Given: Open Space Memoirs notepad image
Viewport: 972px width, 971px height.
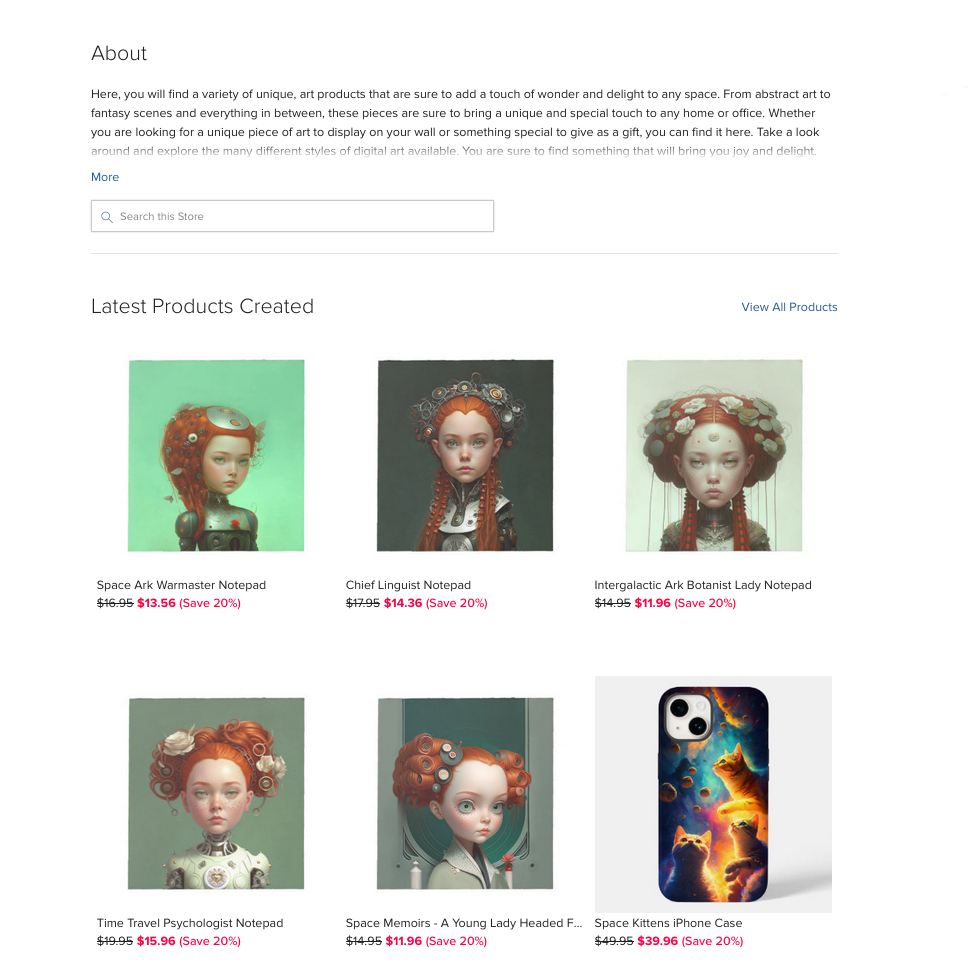Looking at the screenshot, I should (x=465, y=793).
